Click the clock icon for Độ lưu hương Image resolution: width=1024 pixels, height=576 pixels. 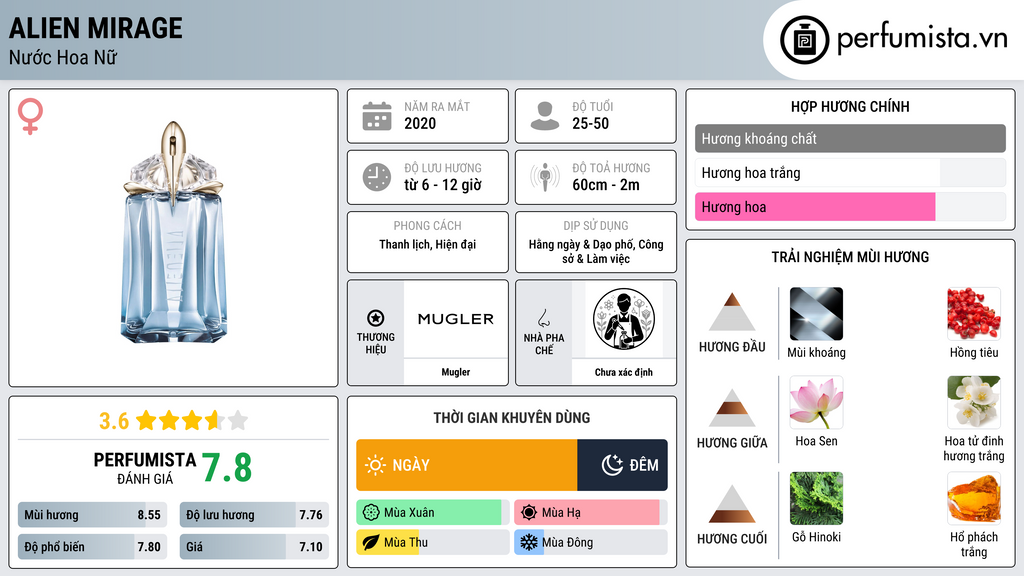tap(377, 177)
